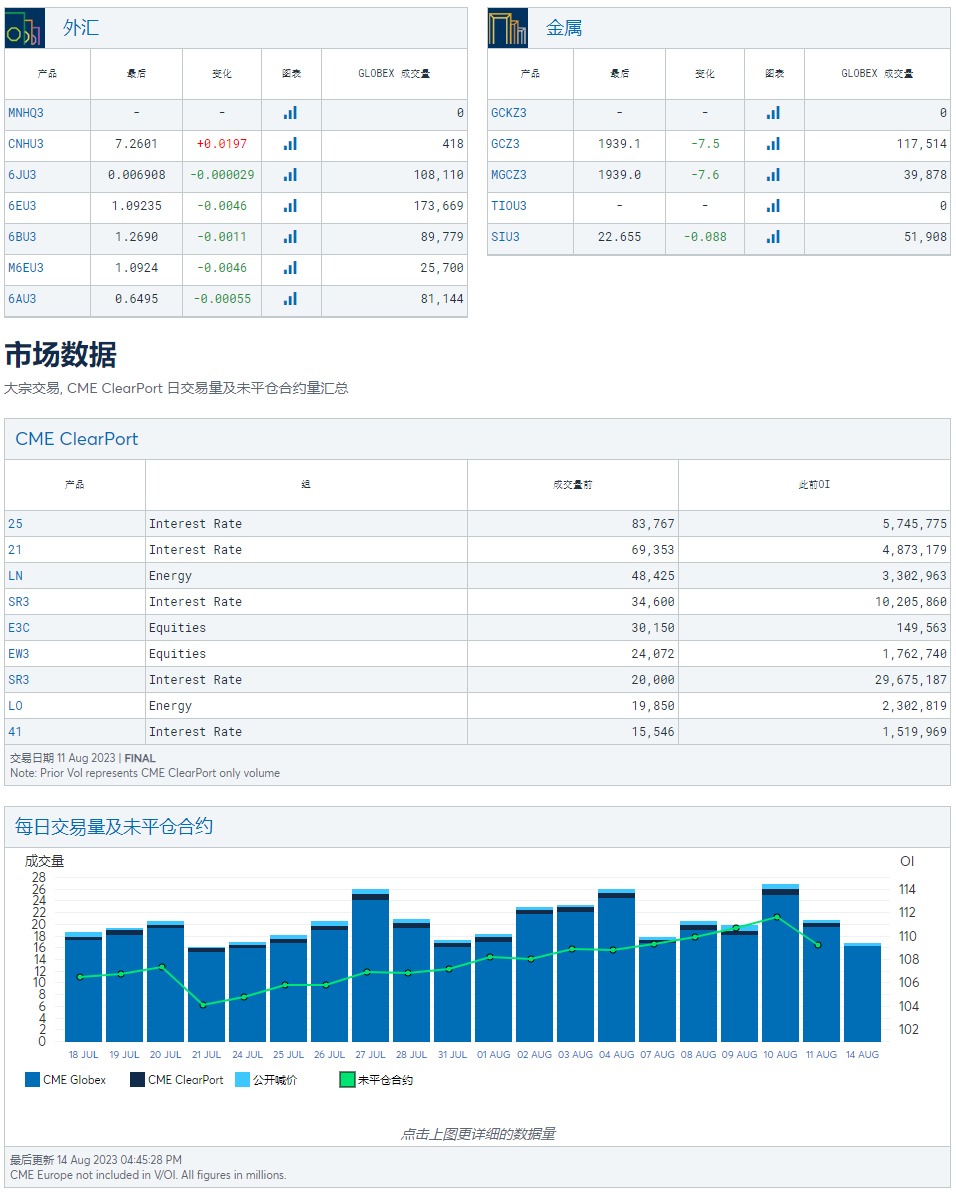Open 6EU3 product link
Viewport: 956px width, 1192px height.
22,206
